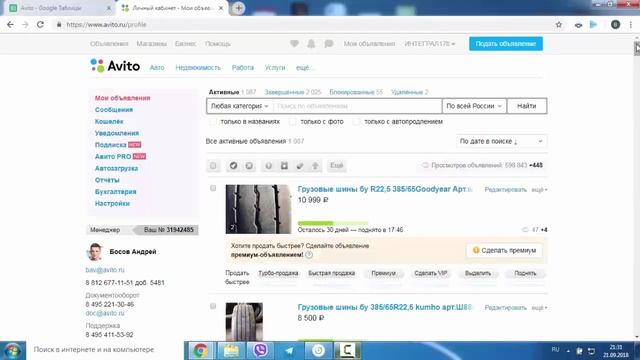Expand 'ещё' menu for kumho listing
Viewport: 640px width, 360px height.
(x=539, y=308)
